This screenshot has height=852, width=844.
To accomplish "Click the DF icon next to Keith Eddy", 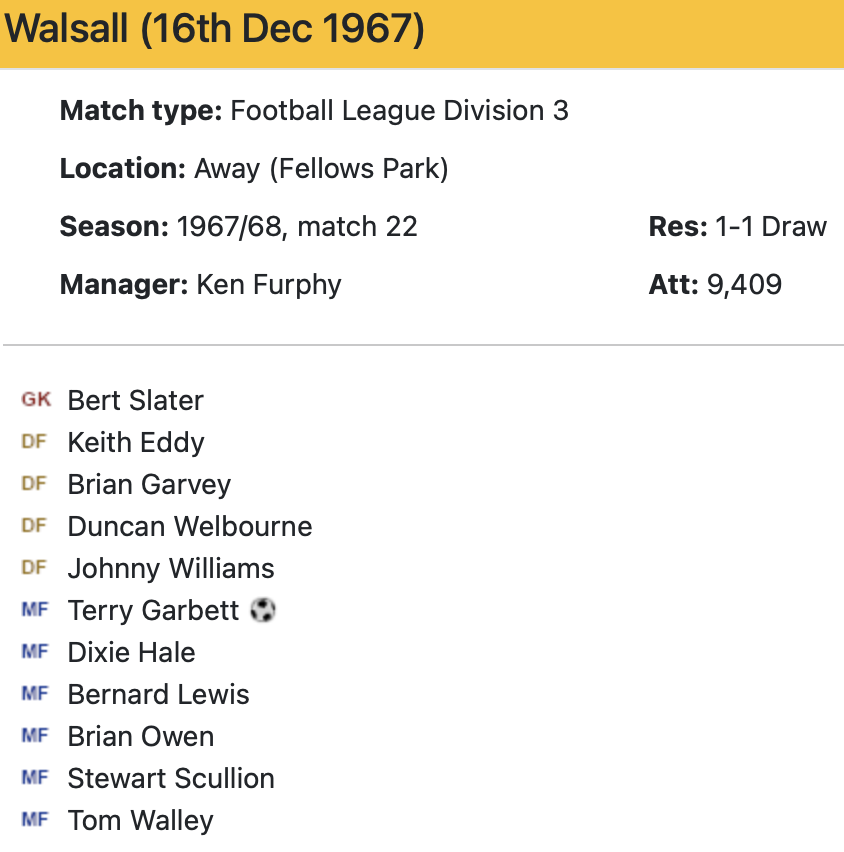I will pyautogui.click(x=34, y=442).
